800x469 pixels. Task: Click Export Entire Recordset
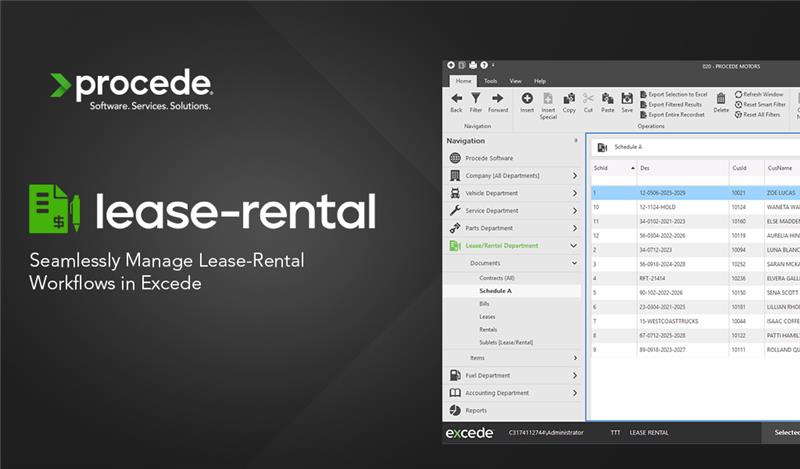pyautogui.click(x=672, y=115)
